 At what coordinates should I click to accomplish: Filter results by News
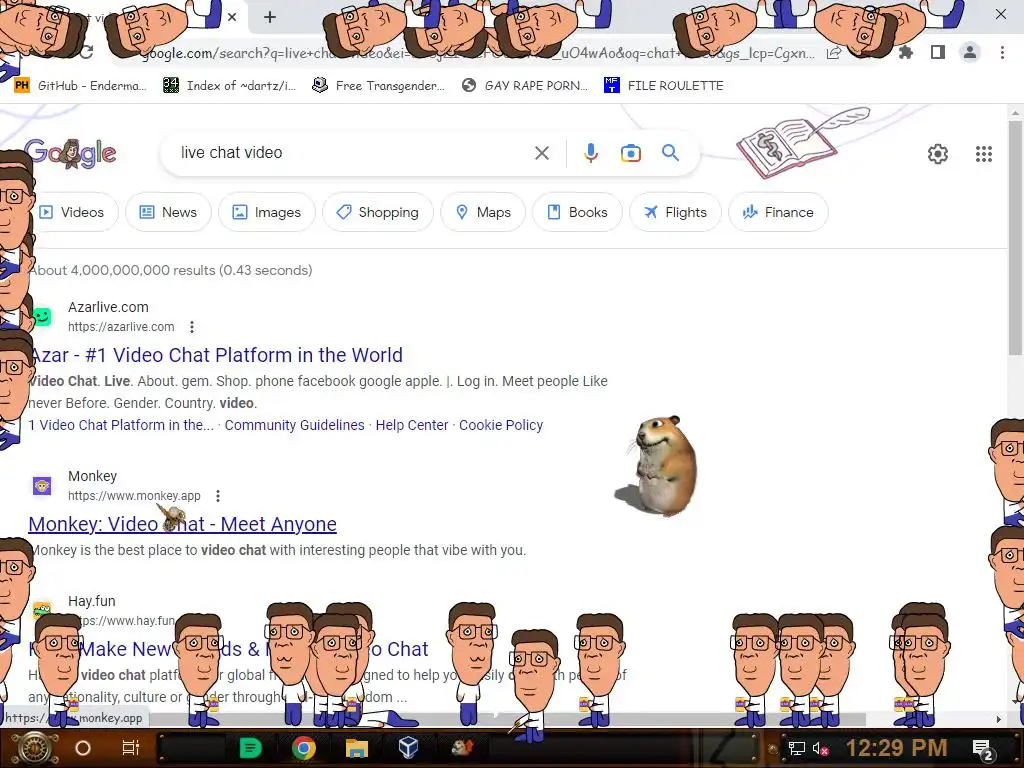coord(168,212)
